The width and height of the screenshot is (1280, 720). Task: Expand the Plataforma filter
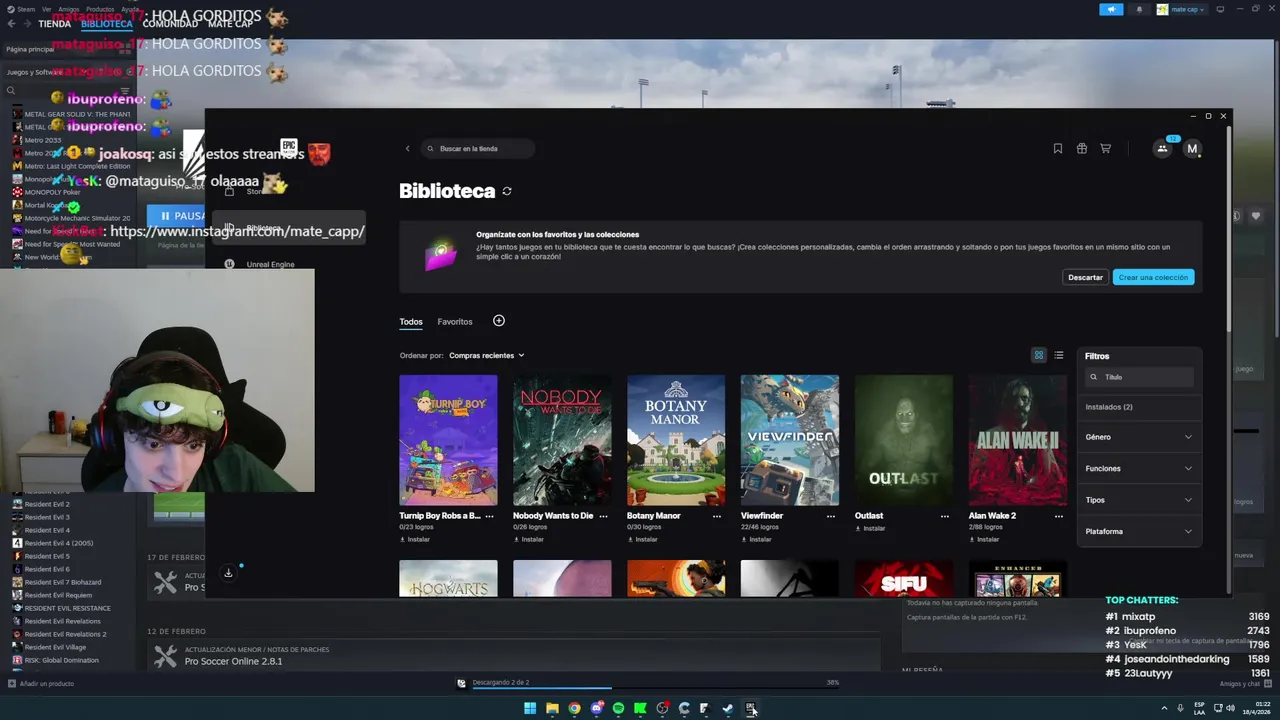click(1139, 531)
